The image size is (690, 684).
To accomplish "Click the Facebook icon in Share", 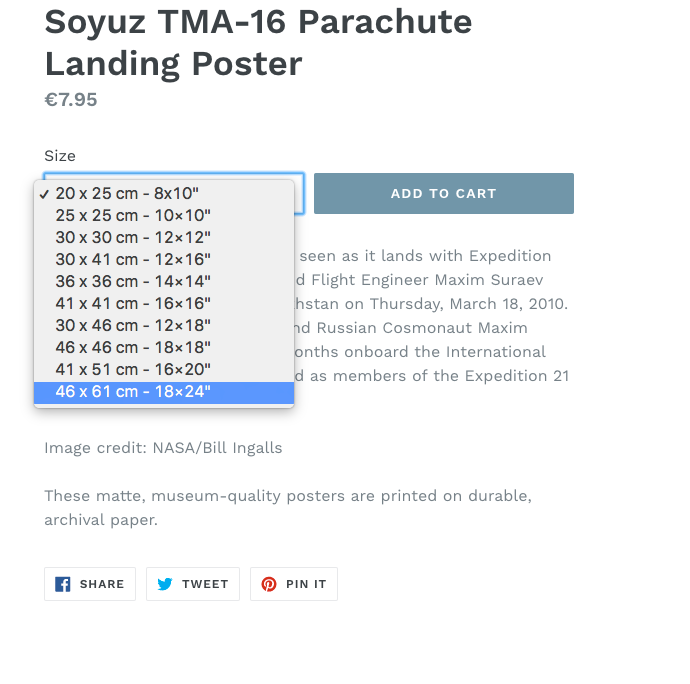I will click(62, 585).
